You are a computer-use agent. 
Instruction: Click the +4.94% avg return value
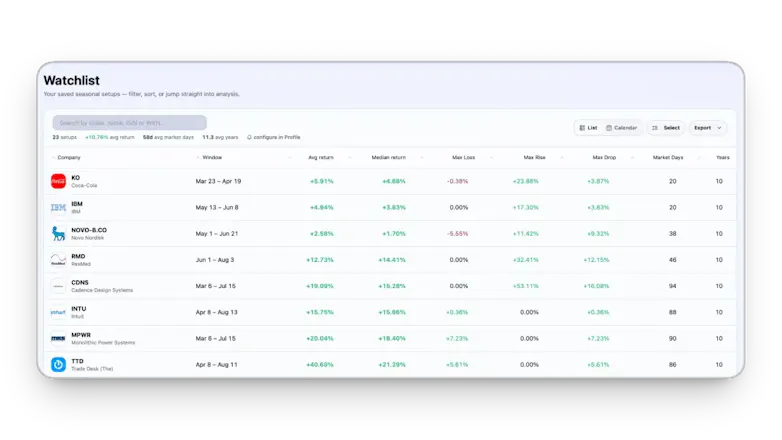pyautogui.click(x=322, y=208)
